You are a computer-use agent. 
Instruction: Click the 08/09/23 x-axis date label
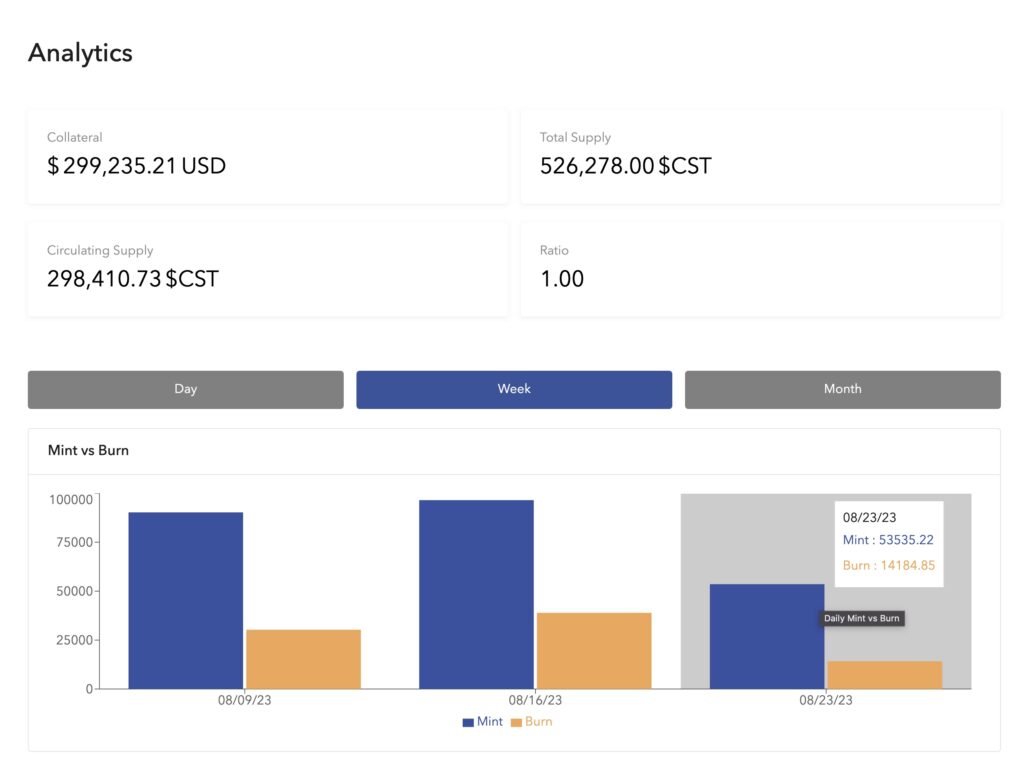tap(244, 701)
